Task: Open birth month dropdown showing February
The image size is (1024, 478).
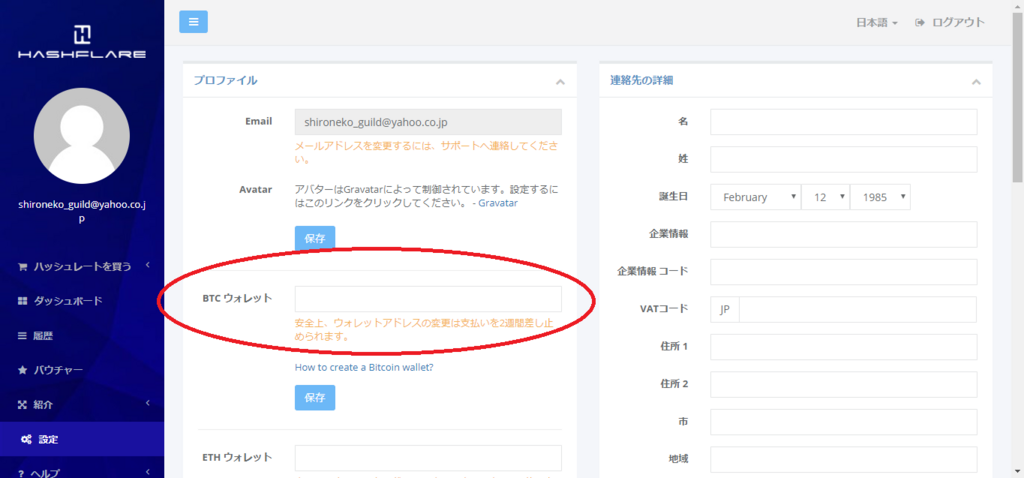Action: point(756,197)
